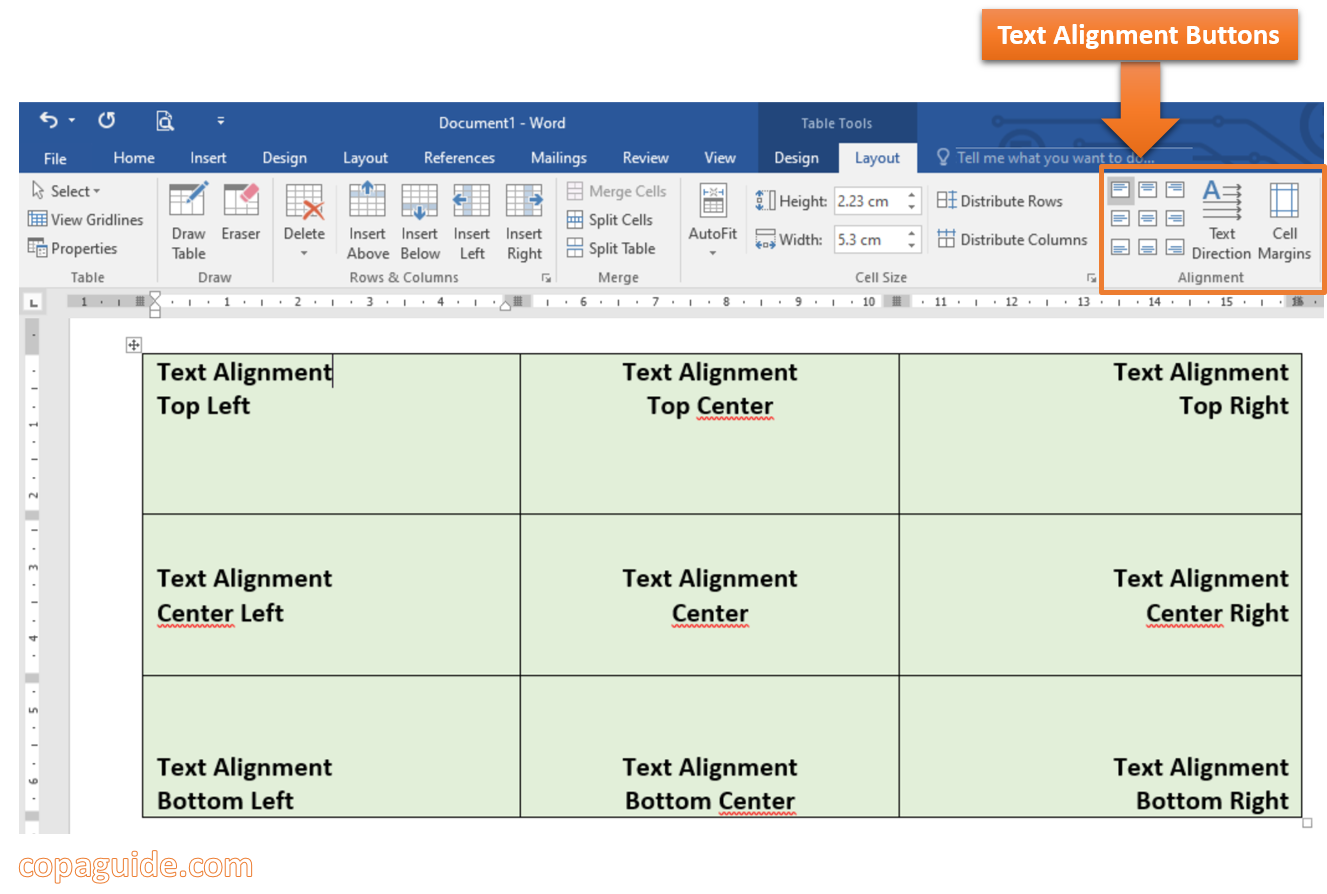Increase Height using the stepper arrow
Screen dimensions: 1327x894
909,194
